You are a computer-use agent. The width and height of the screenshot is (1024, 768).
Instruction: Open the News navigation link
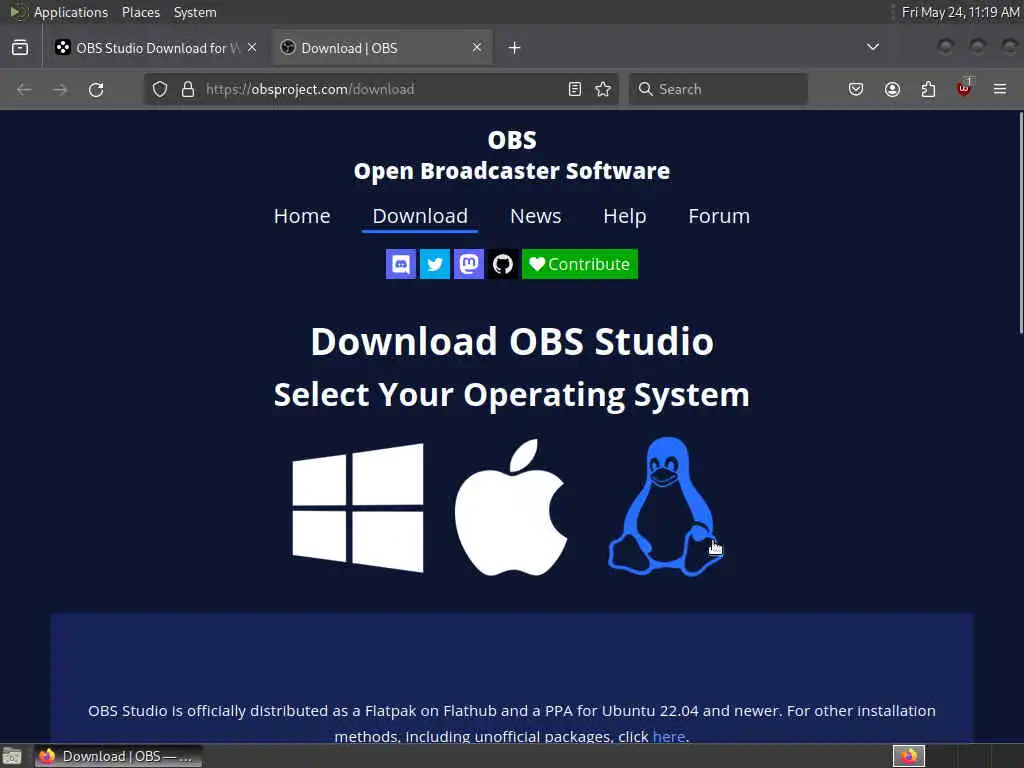(536, 216)
